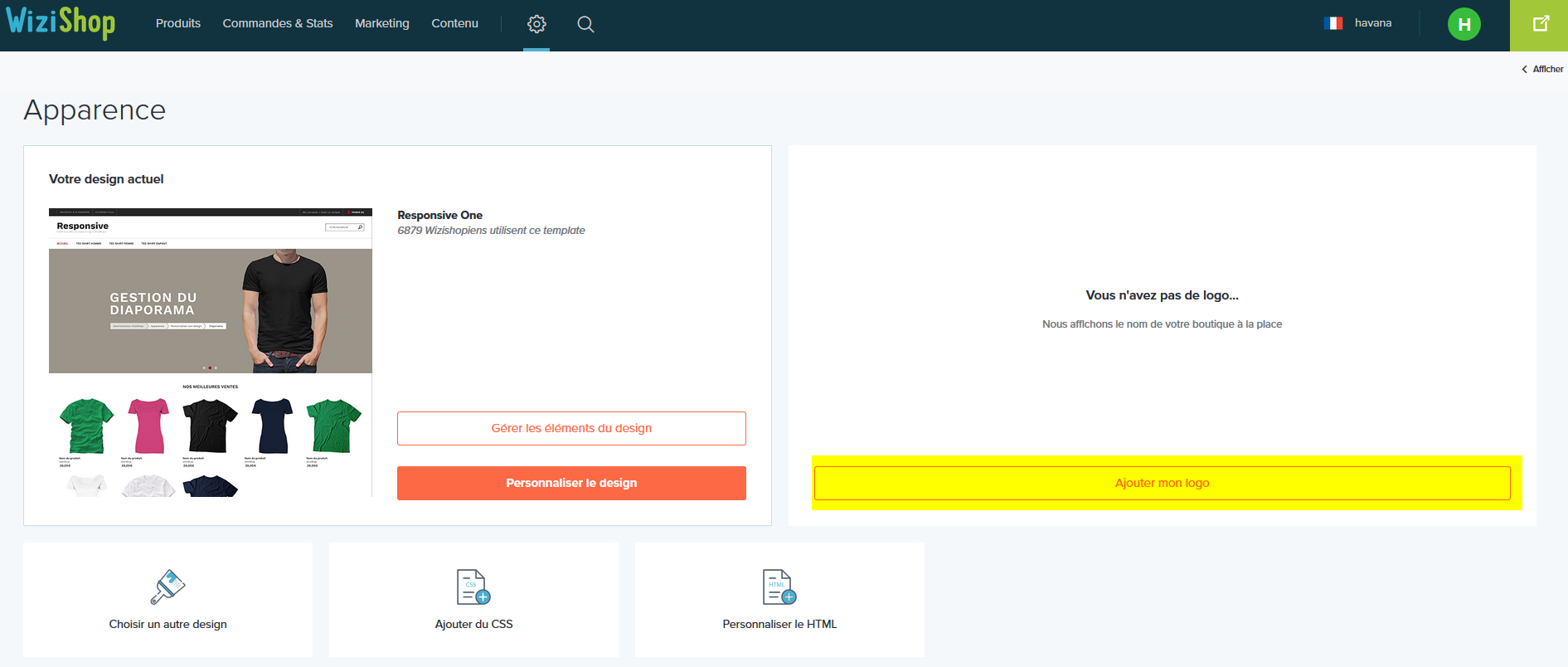The width and height of the screenshot is (1568, 667).
Task: Click the paintbrush design icon
Action: click(x=167, y=587)
